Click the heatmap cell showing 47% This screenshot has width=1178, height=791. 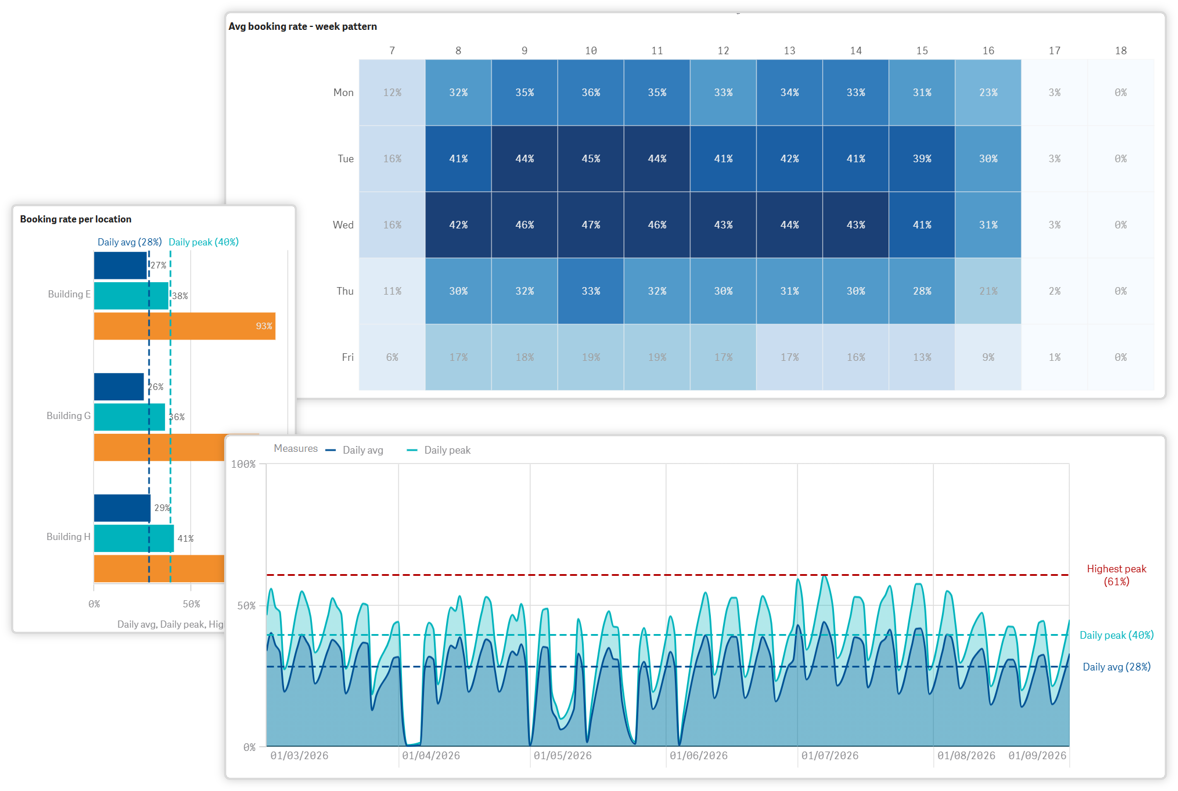[591, 225]
